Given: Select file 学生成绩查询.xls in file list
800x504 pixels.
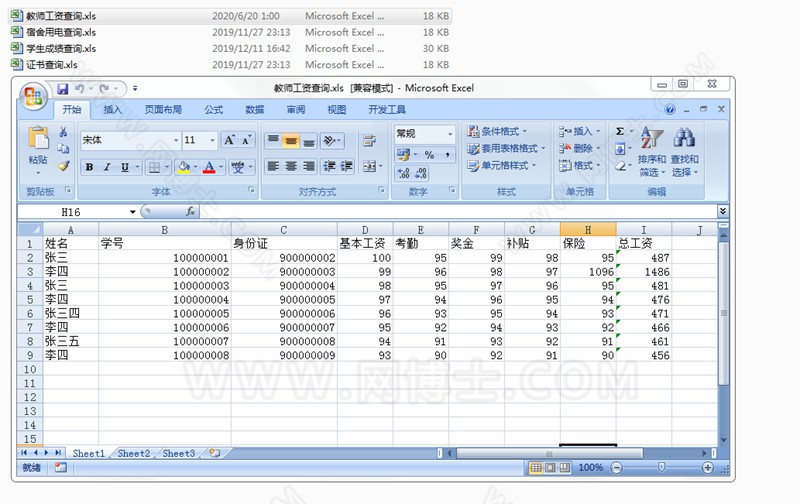Looking at the screenshot, I should pyautogui.click(x=61, y=48).
